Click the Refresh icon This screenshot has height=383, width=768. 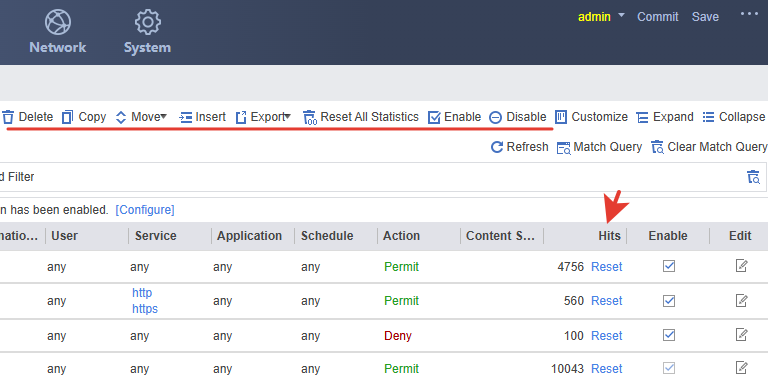coord(497,147)
